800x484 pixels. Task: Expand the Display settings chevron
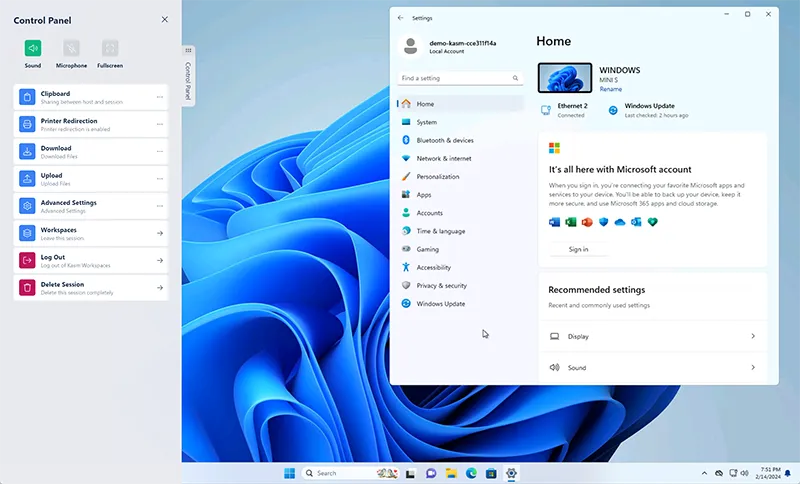(x=753, y=337)
